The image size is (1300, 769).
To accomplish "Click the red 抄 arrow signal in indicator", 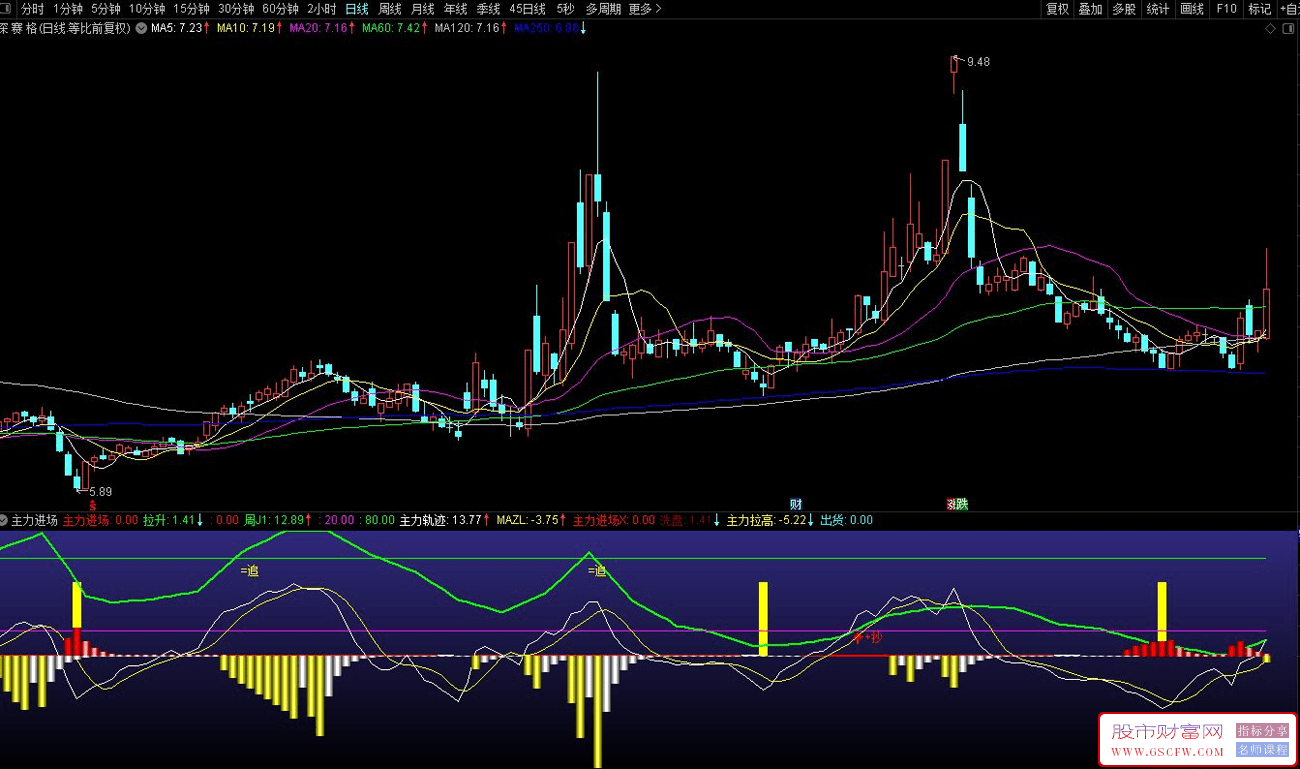I will tap(868, 636).
